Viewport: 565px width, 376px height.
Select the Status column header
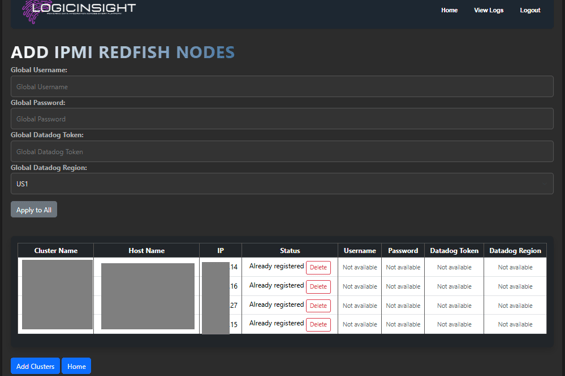coord(290,251)
